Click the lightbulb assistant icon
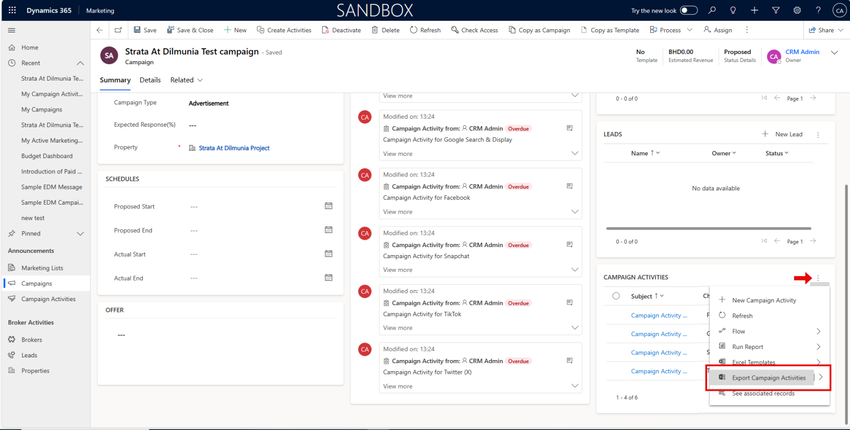This screenshot has height=430, width=850. [x=733, y=10]
